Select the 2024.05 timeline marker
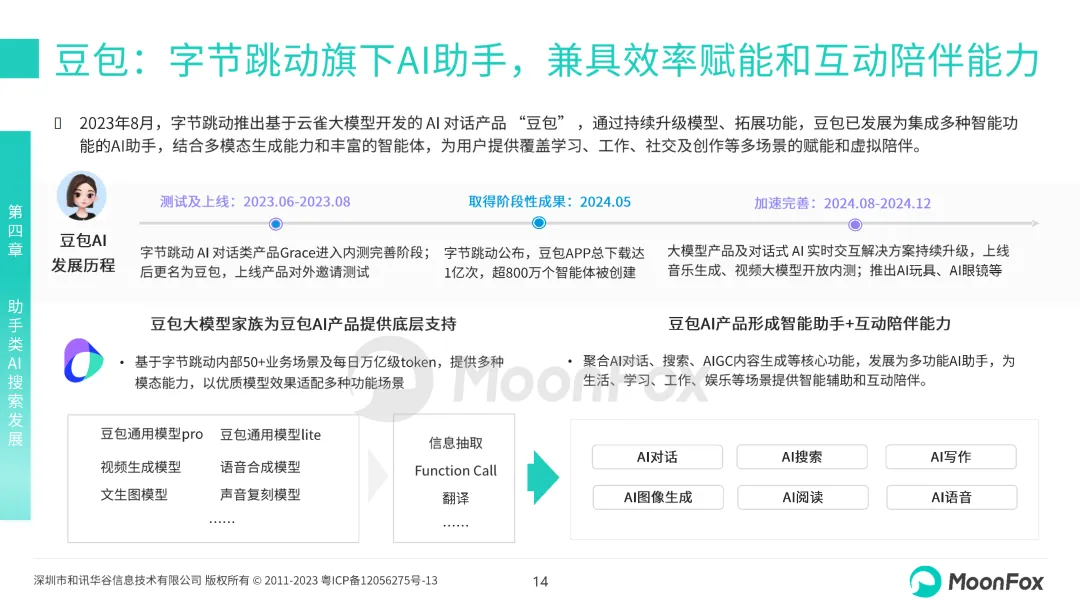Screen dimensions: 1080x608 (539, 222)
